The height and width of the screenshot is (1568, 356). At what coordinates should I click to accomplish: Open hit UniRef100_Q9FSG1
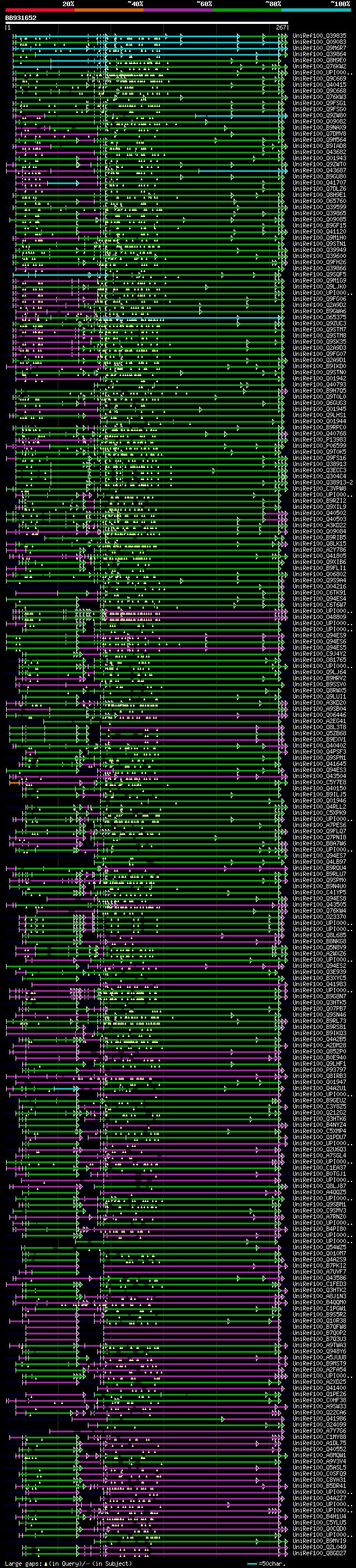click(x=319, y=103)
